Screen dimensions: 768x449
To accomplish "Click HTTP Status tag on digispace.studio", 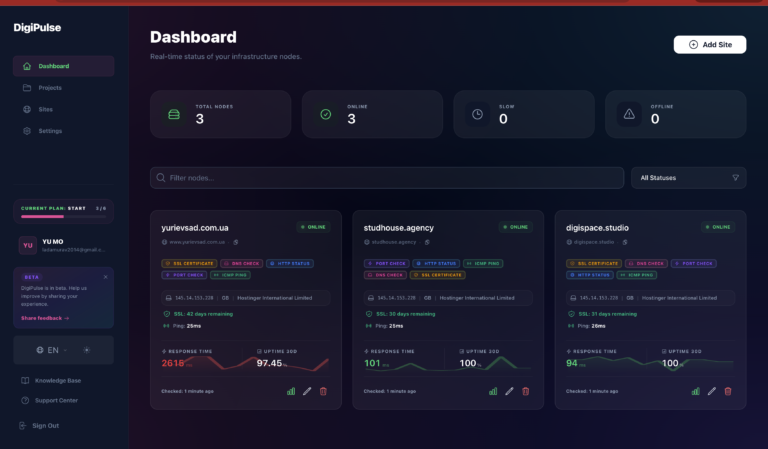I will (x=590, y=275).
